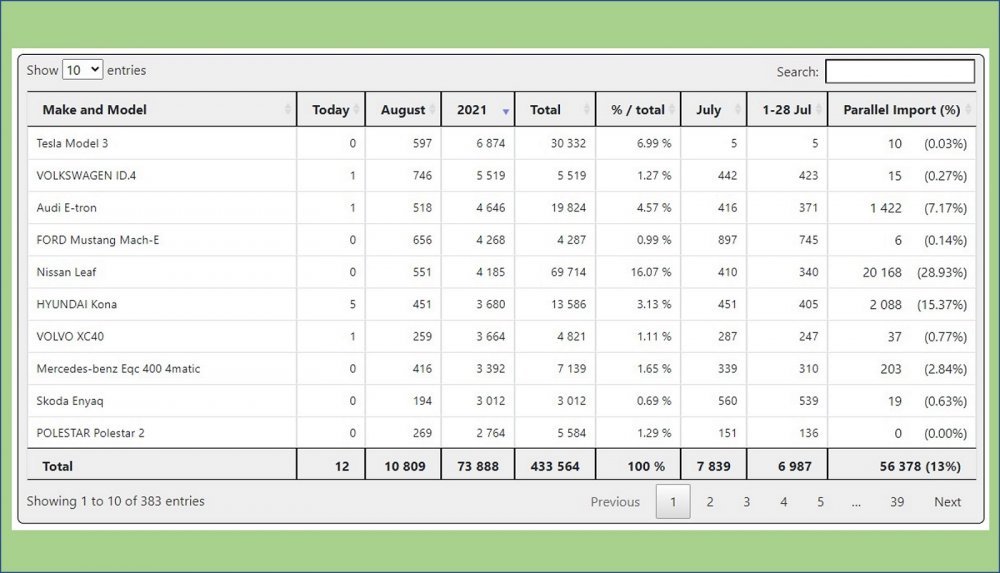Screen dimensions: 1000x573
Task: Click VOLVO XC40 percent value 1.11 %
Action: pos(654,336)
